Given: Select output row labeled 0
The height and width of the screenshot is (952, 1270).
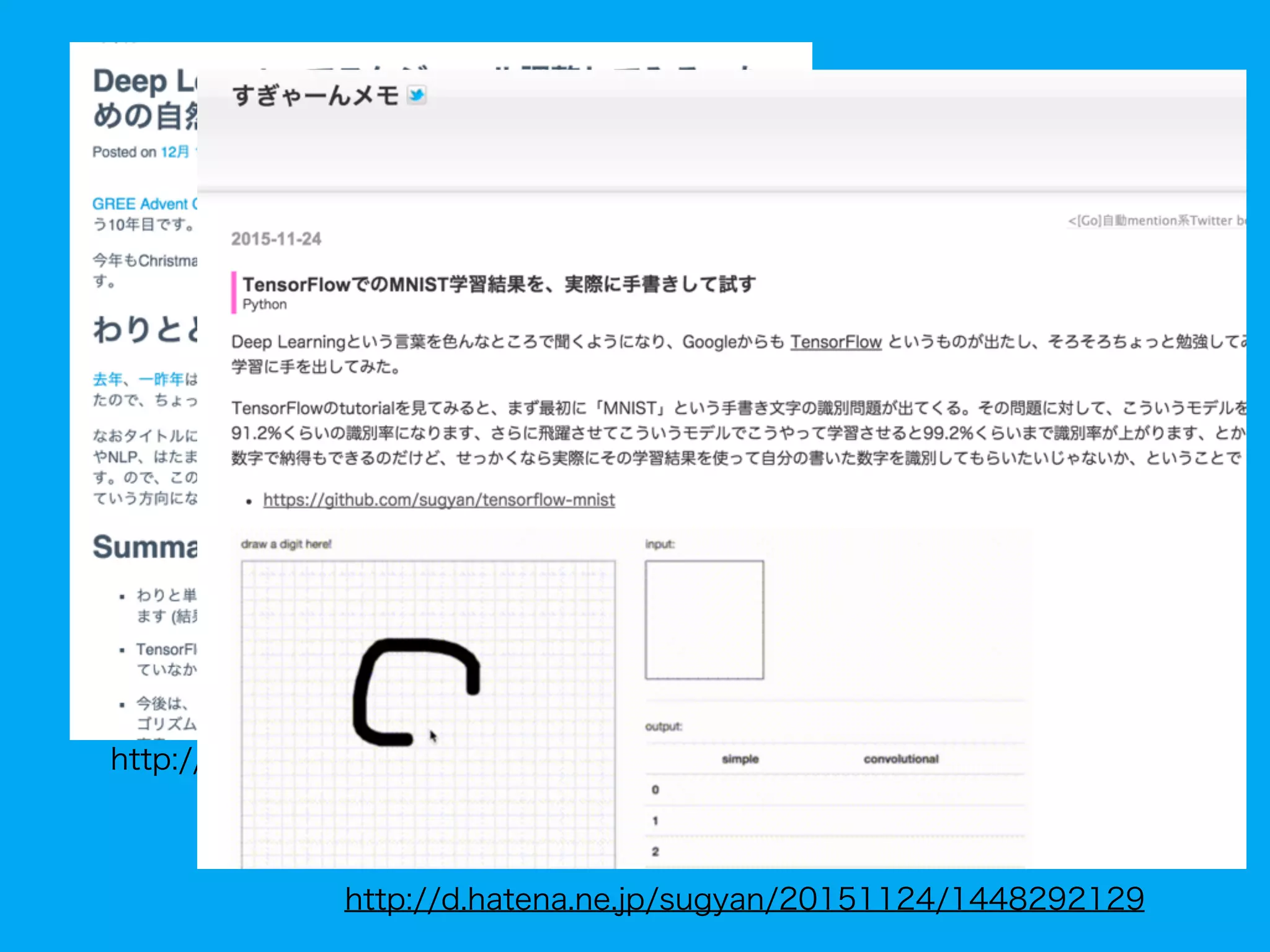Looking at the screenshot, I should (835, 790).
